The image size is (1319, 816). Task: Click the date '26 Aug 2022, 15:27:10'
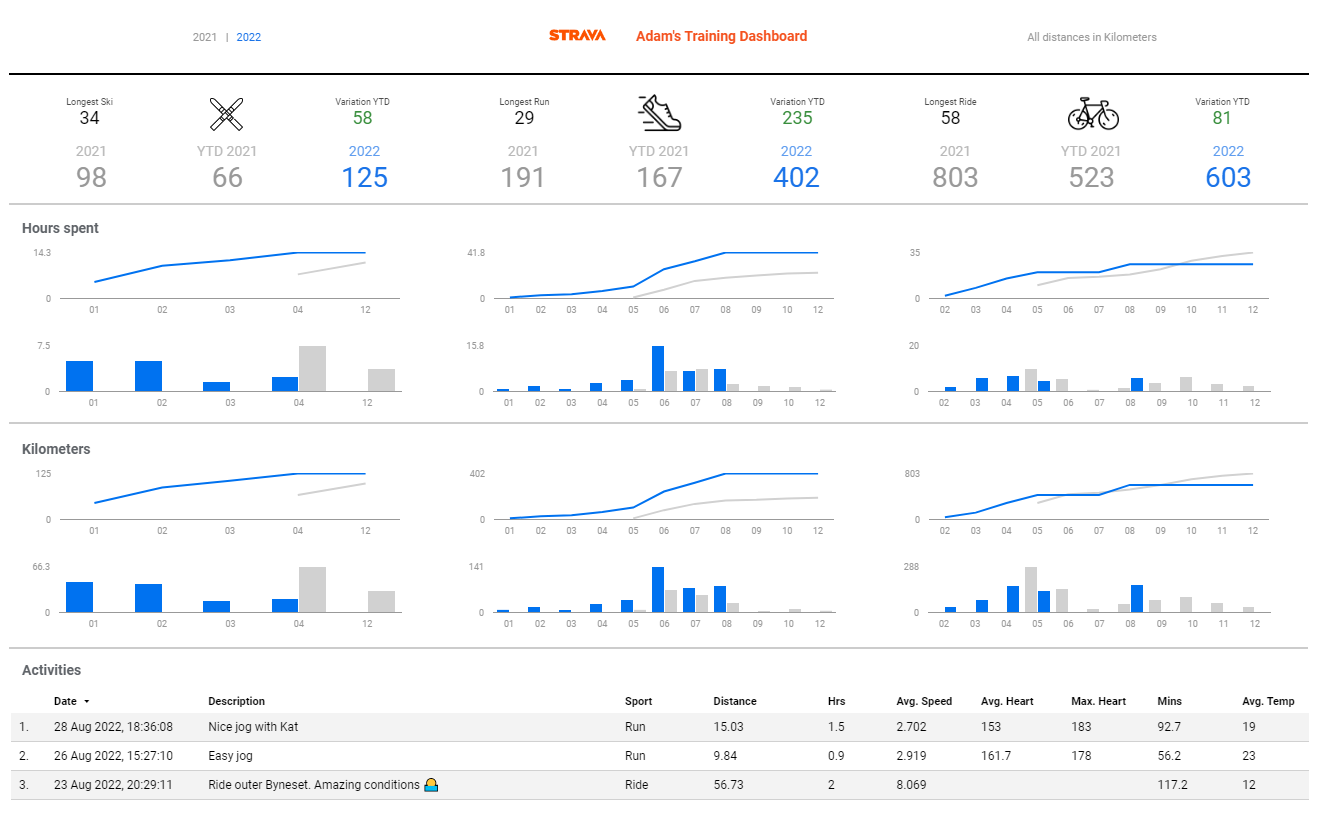click(113, 756)
